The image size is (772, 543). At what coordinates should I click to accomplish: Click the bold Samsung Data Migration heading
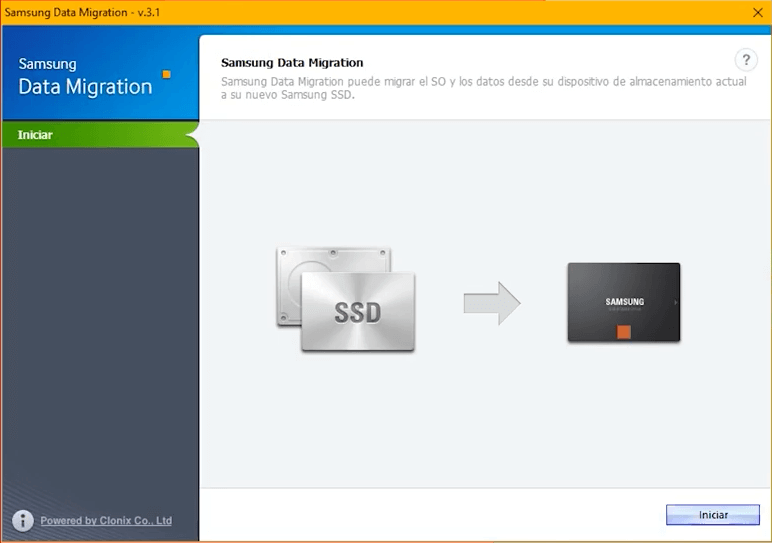coord(292,63)
